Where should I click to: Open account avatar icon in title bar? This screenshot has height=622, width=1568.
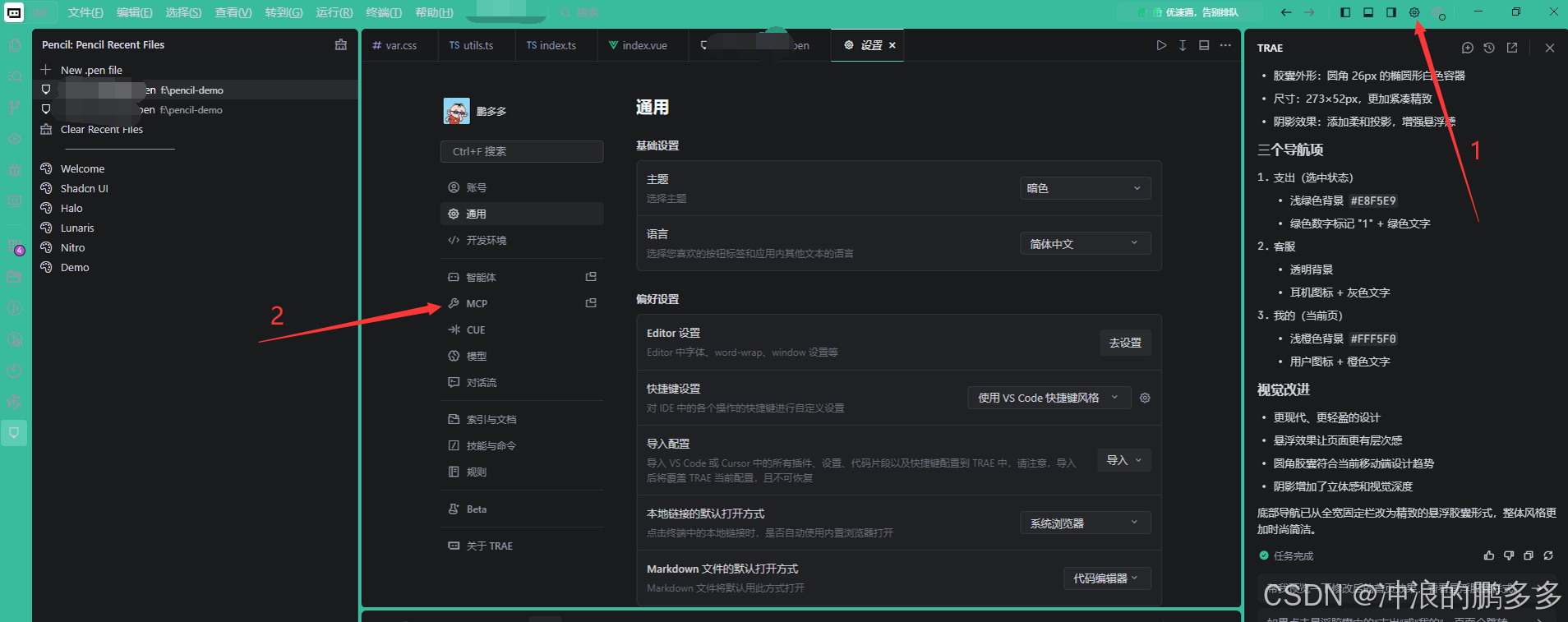[x=1438, y=13]
